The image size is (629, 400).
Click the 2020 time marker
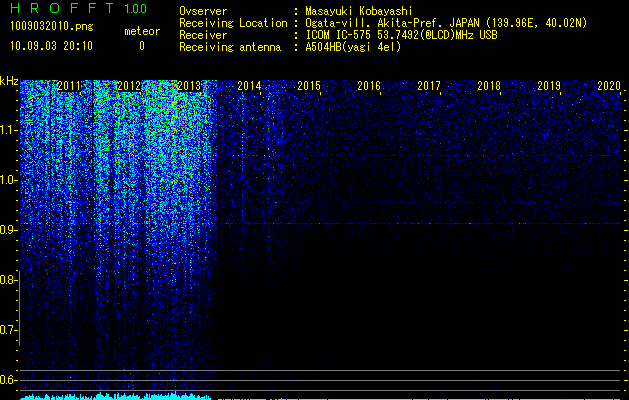click(609, 86)
